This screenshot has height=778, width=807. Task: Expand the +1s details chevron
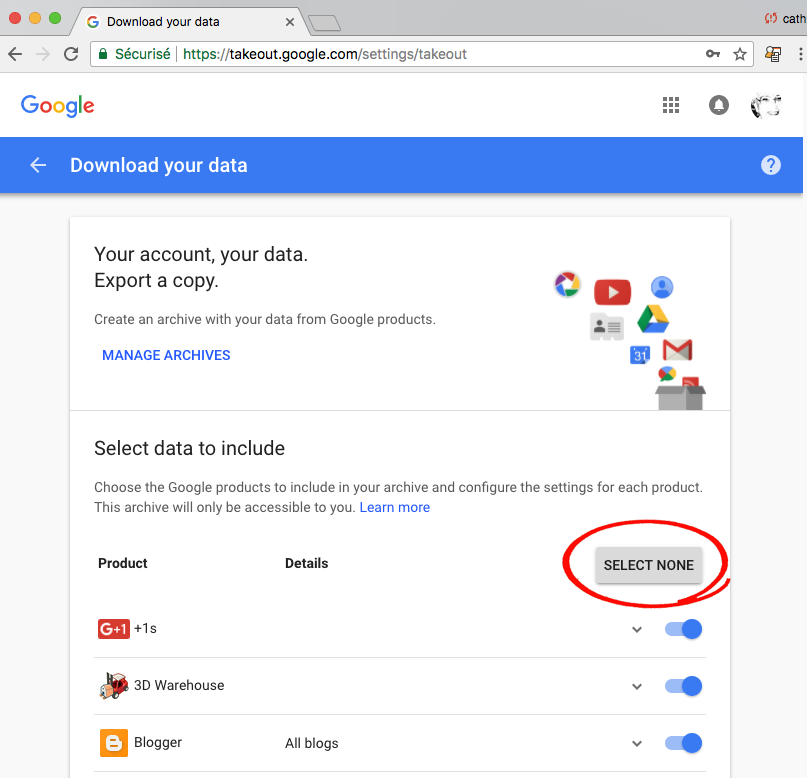pos(637,629)
